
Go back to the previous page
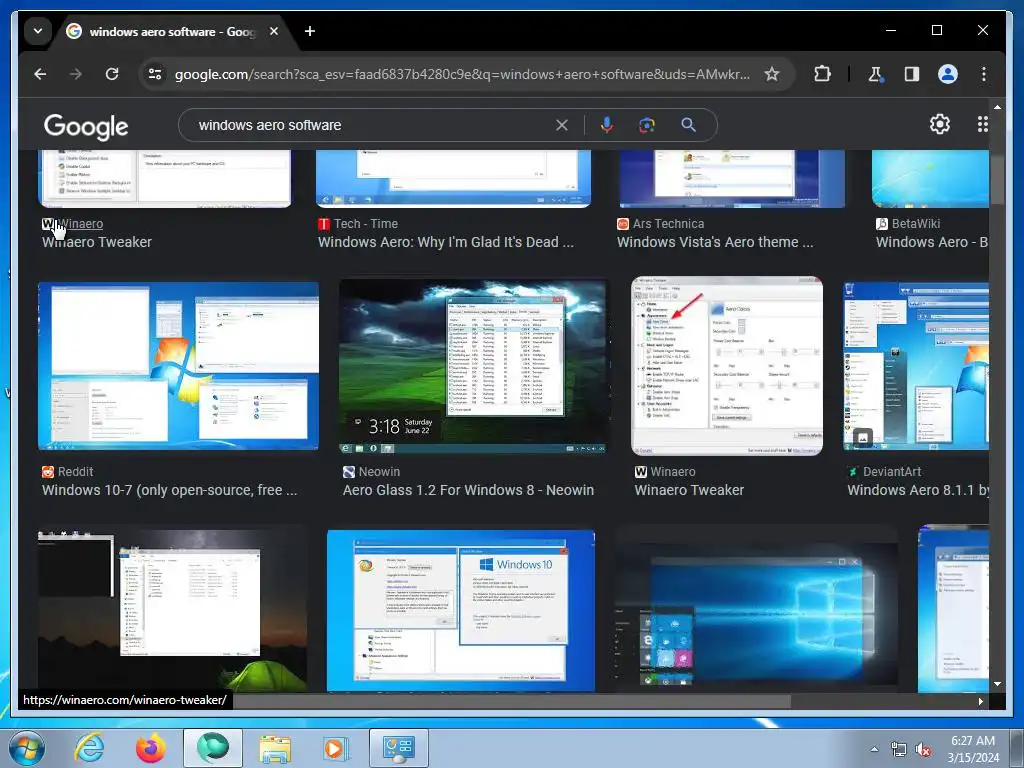tap(40, 74)
